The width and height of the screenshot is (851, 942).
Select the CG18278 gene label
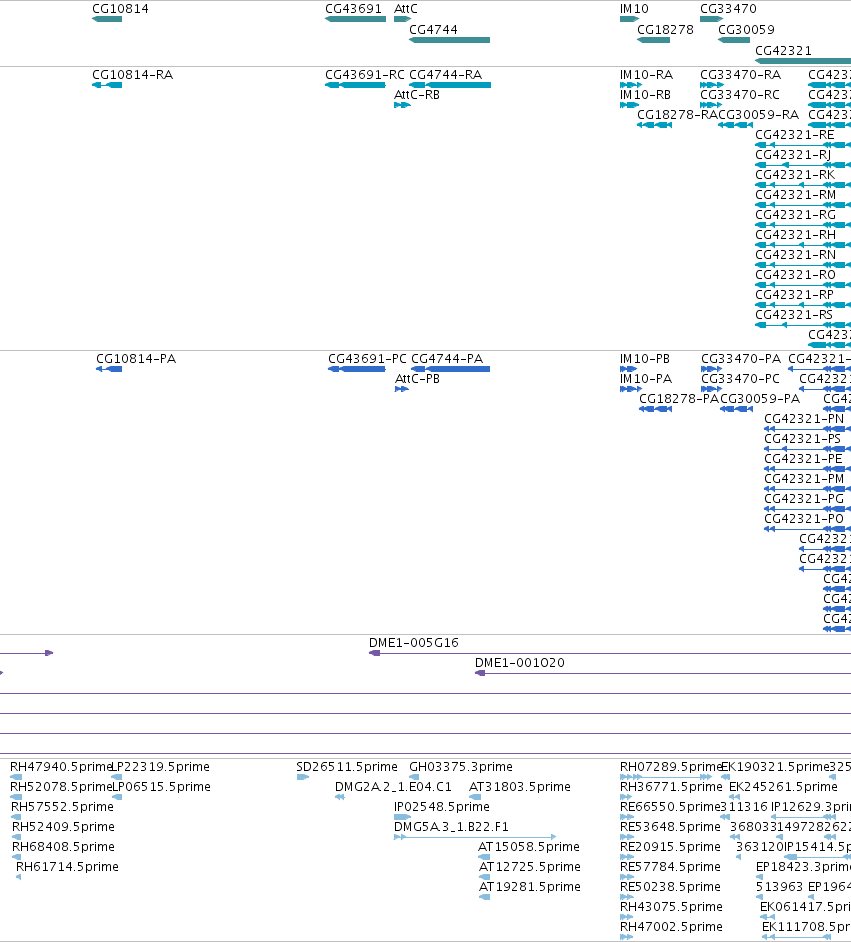(x=665, y=30)
